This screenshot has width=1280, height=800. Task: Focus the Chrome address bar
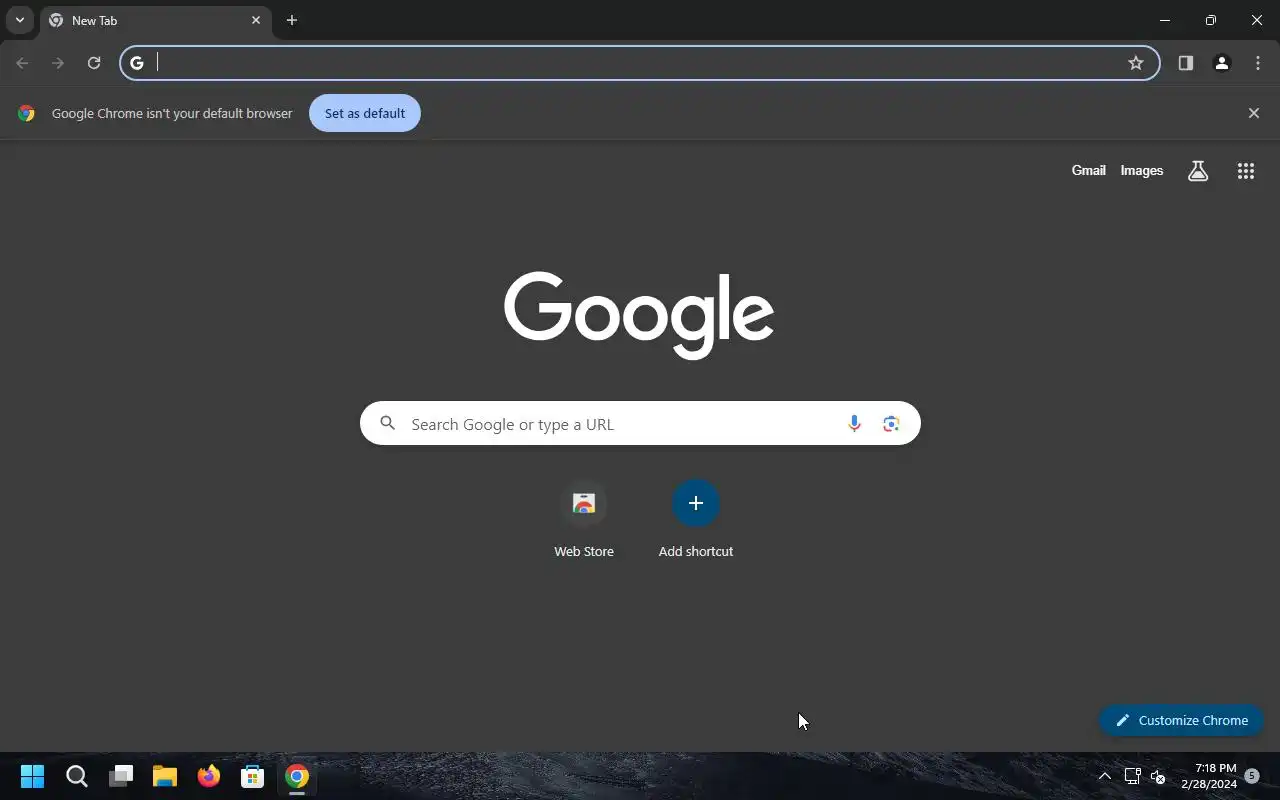[640, 63]
